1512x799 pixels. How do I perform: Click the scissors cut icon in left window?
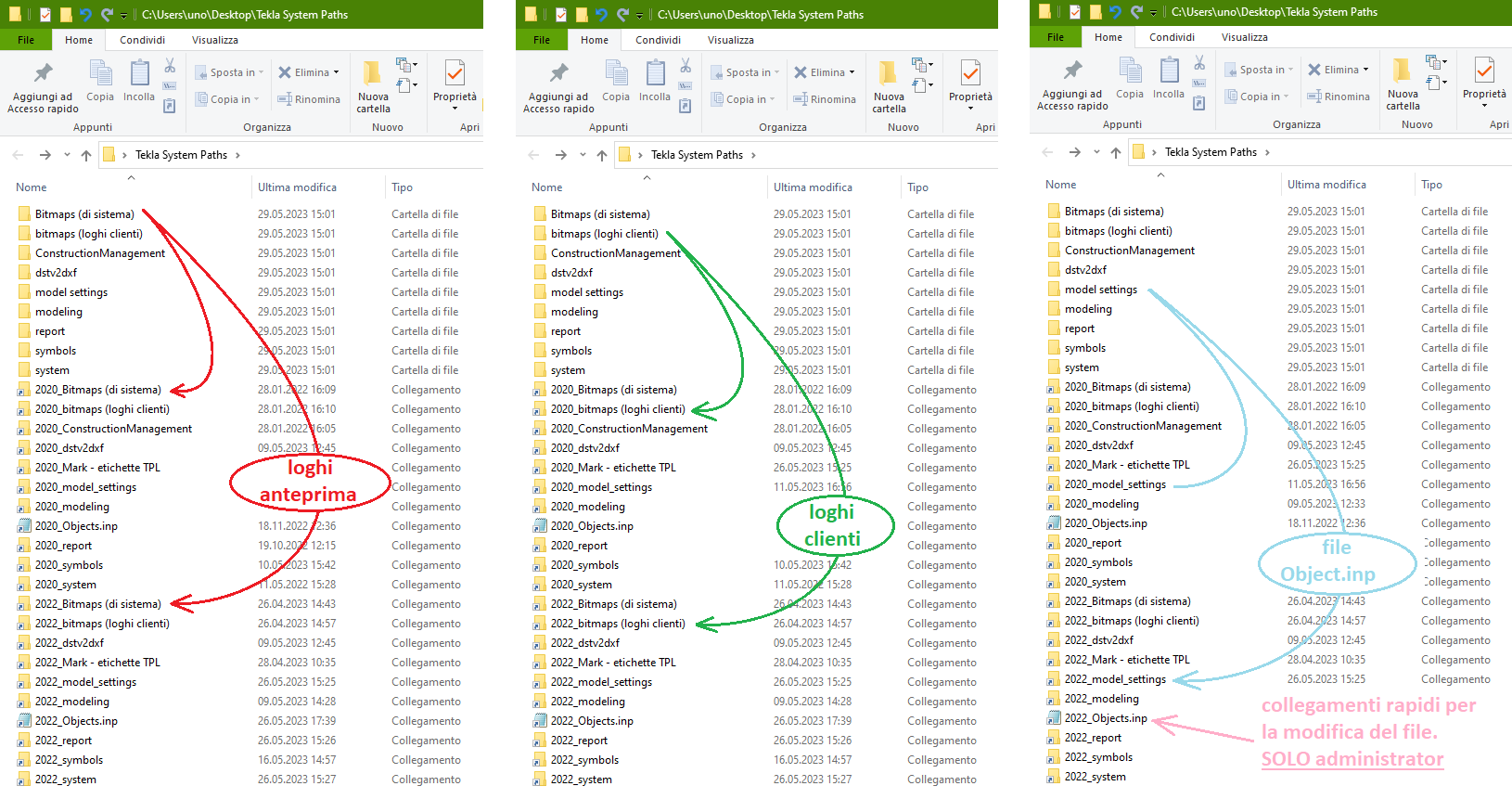point(170,66)
